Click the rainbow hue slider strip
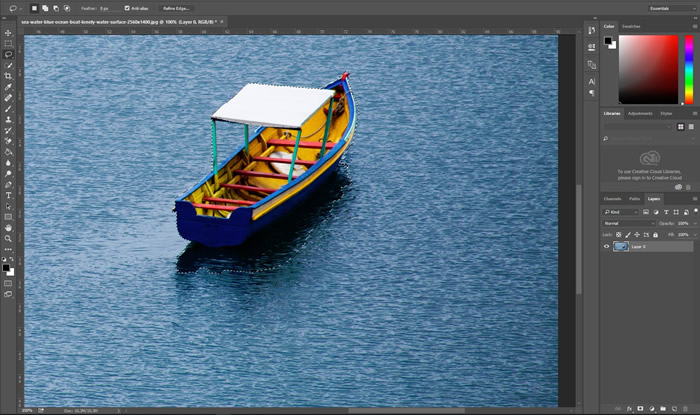This screenshot has width=700, height=415. click(x=689, y=70)
